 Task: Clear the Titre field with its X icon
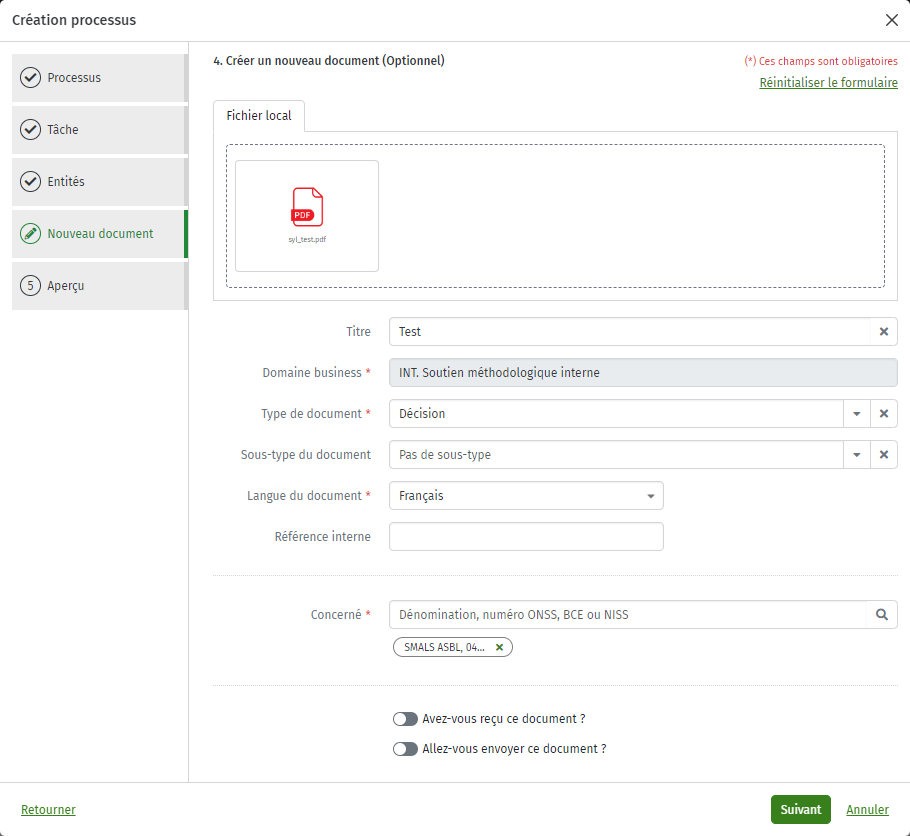(883, 331)
